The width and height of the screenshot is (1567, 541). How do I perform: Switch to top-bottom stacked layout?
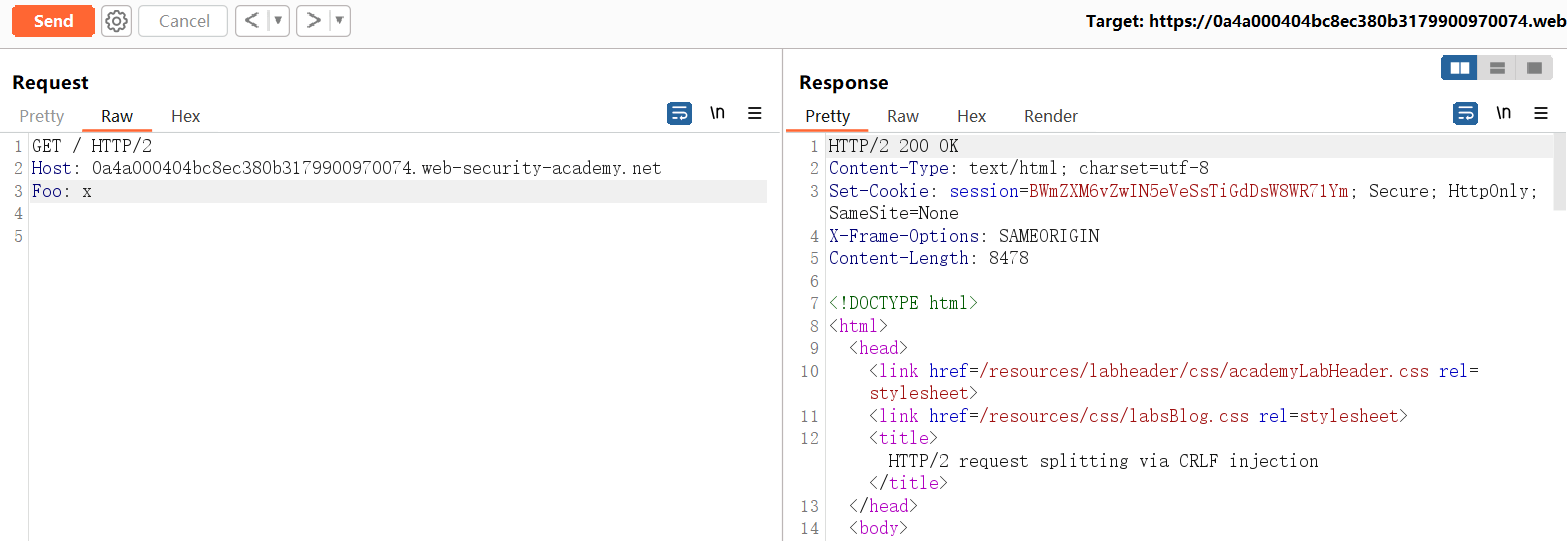[x=1497, y=68]
